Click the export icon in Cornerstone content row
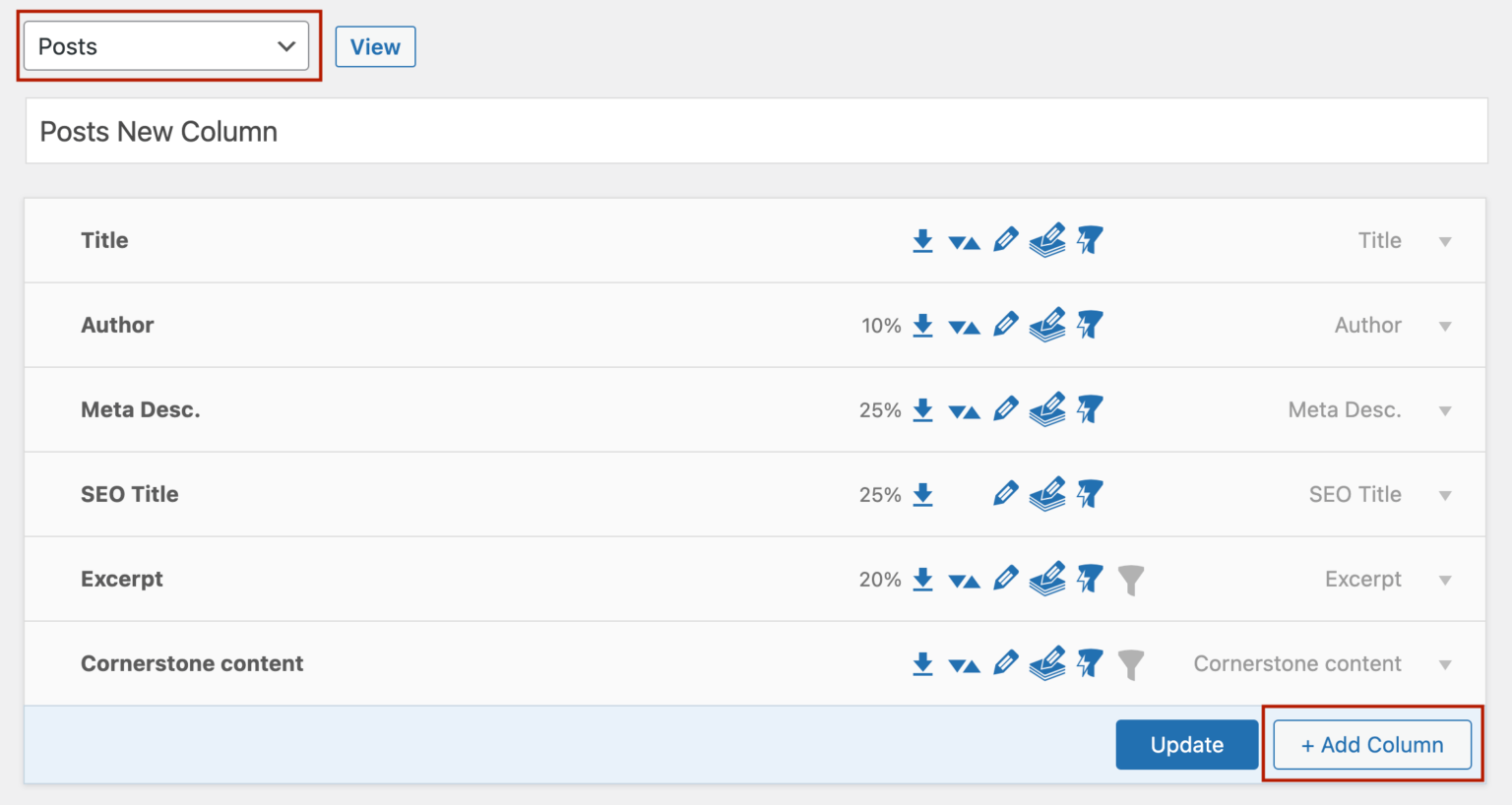1512x805 pixels. [x=922, y=664]
